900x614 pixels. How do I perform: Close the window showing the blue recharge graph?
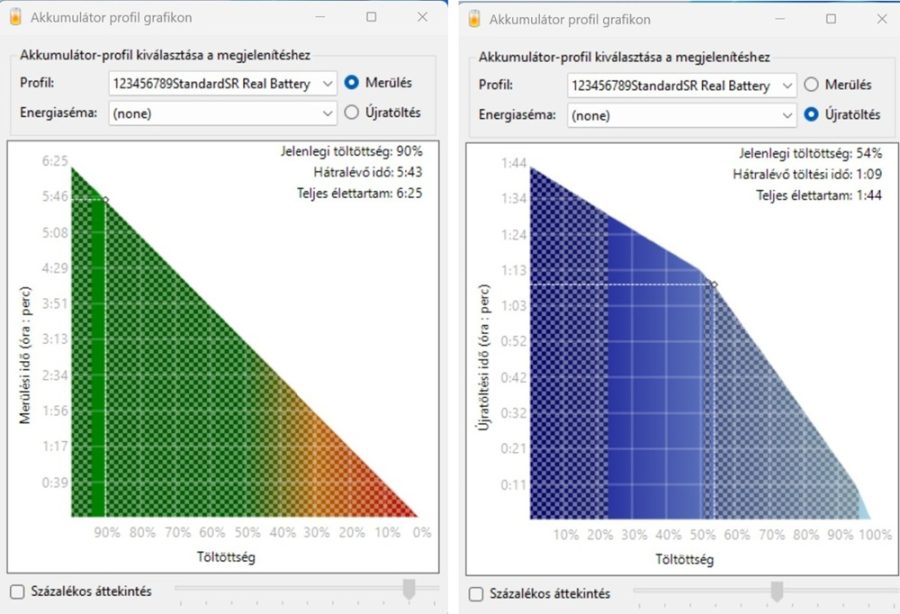(880, 18)
